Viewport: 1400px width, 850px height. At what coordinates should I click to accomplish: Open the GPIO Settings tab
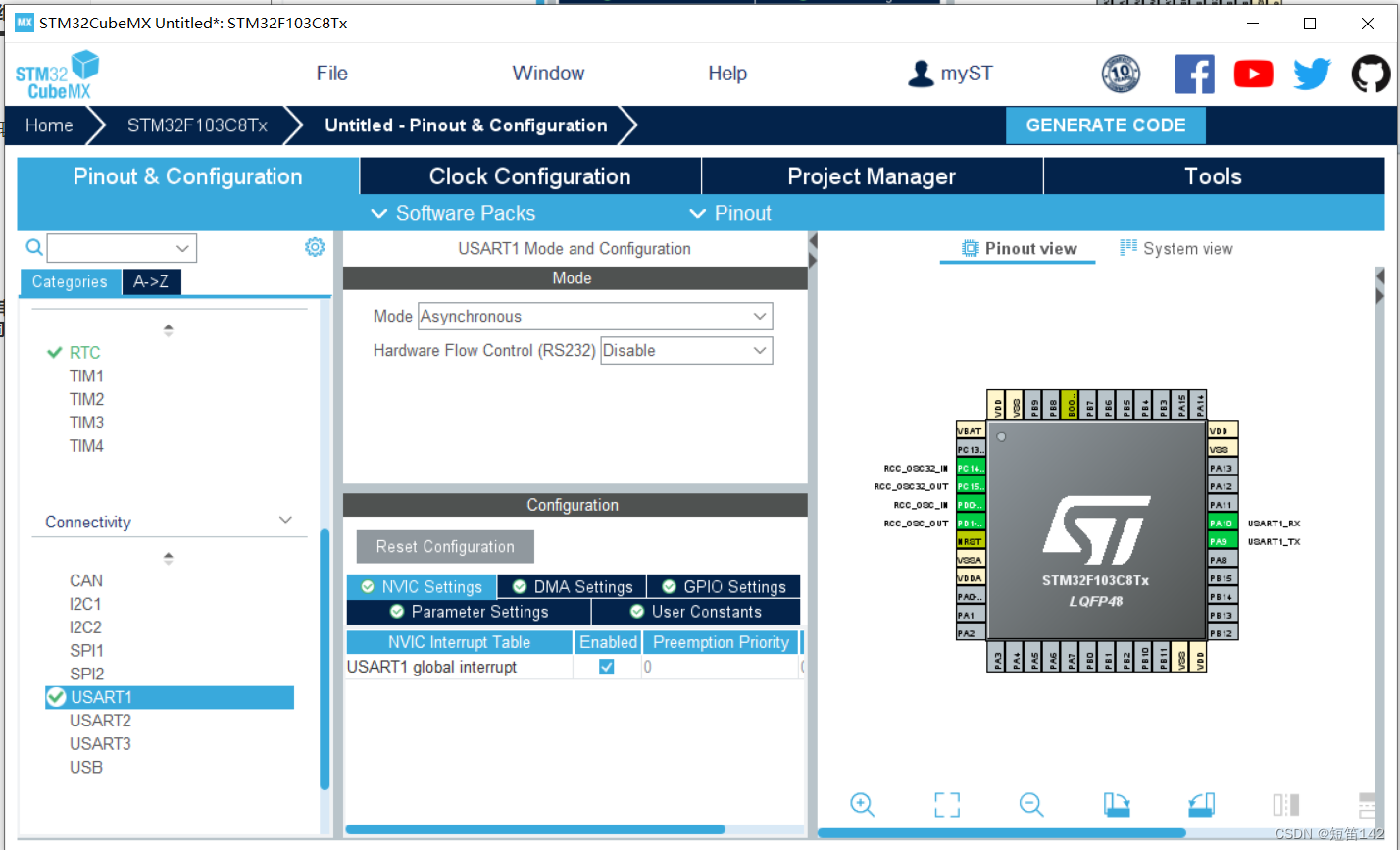724,586
